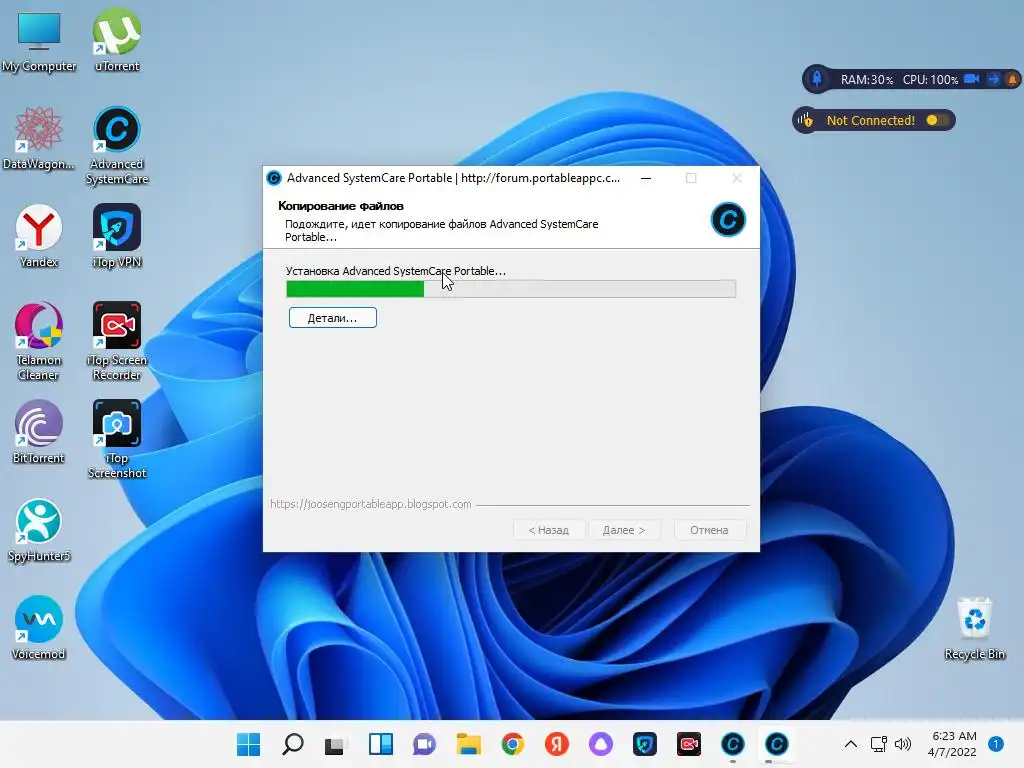The image size is (1024, 768).
Task: Open the volume speaker tray icon
Action: [x=903, y=744]
